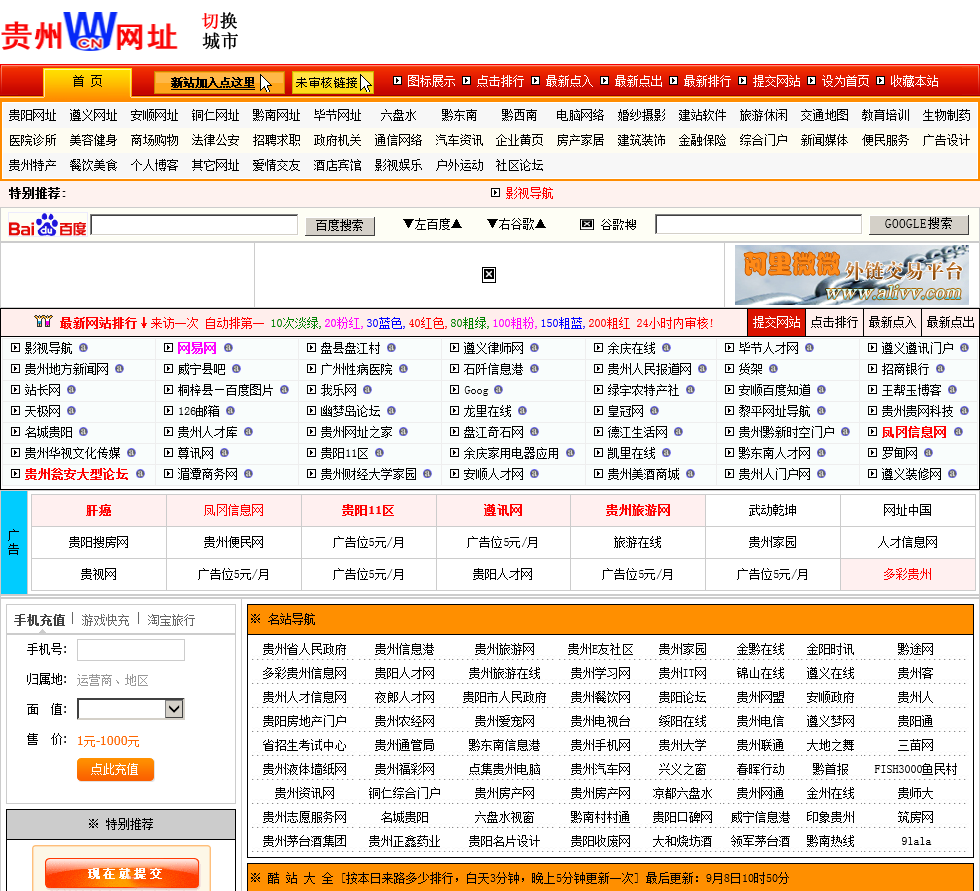
Task: Open the 生物制药 category link
Action: 946,115
